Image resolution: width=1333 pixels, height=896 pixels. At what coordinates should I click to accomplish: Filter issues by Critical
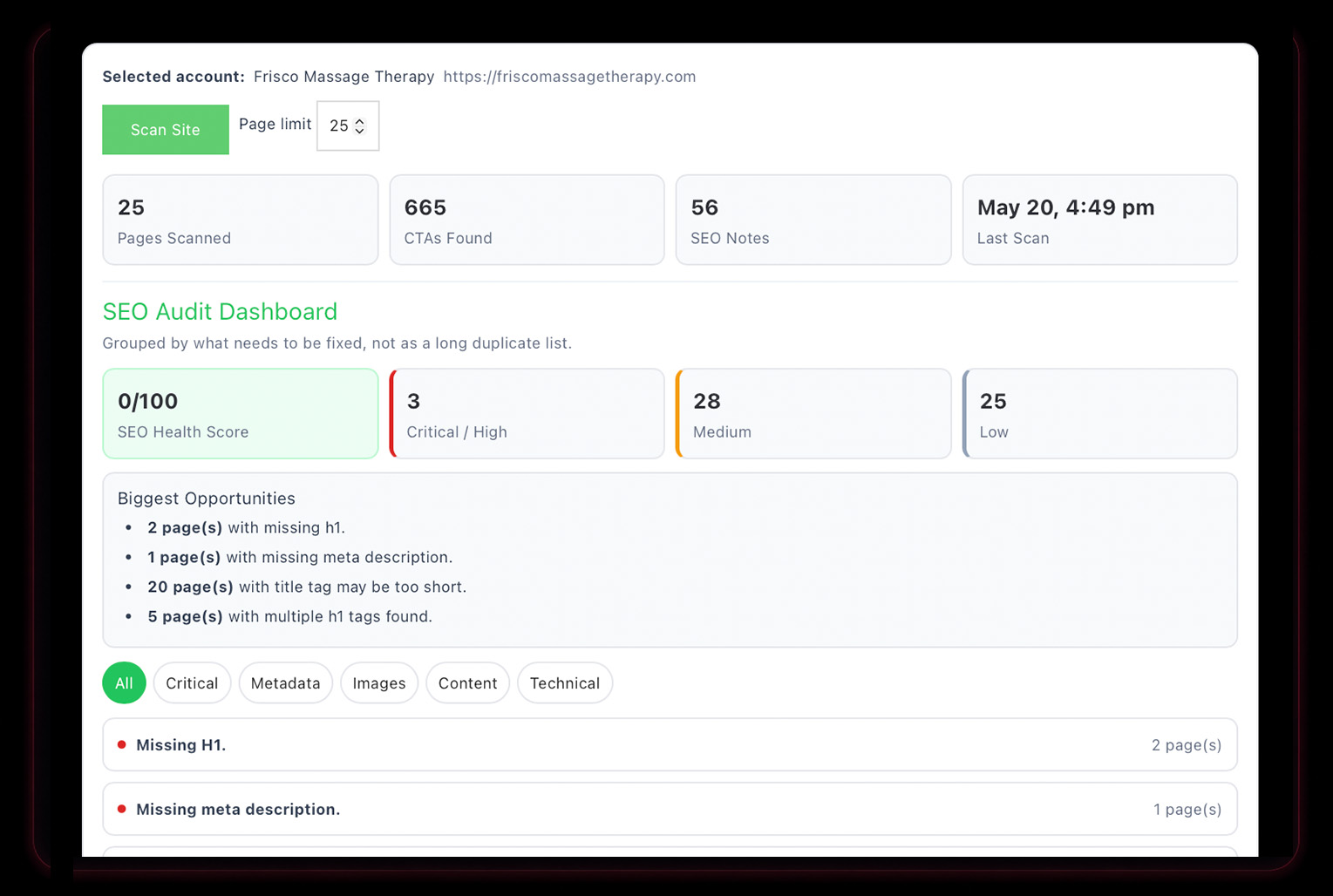(192, 683)
